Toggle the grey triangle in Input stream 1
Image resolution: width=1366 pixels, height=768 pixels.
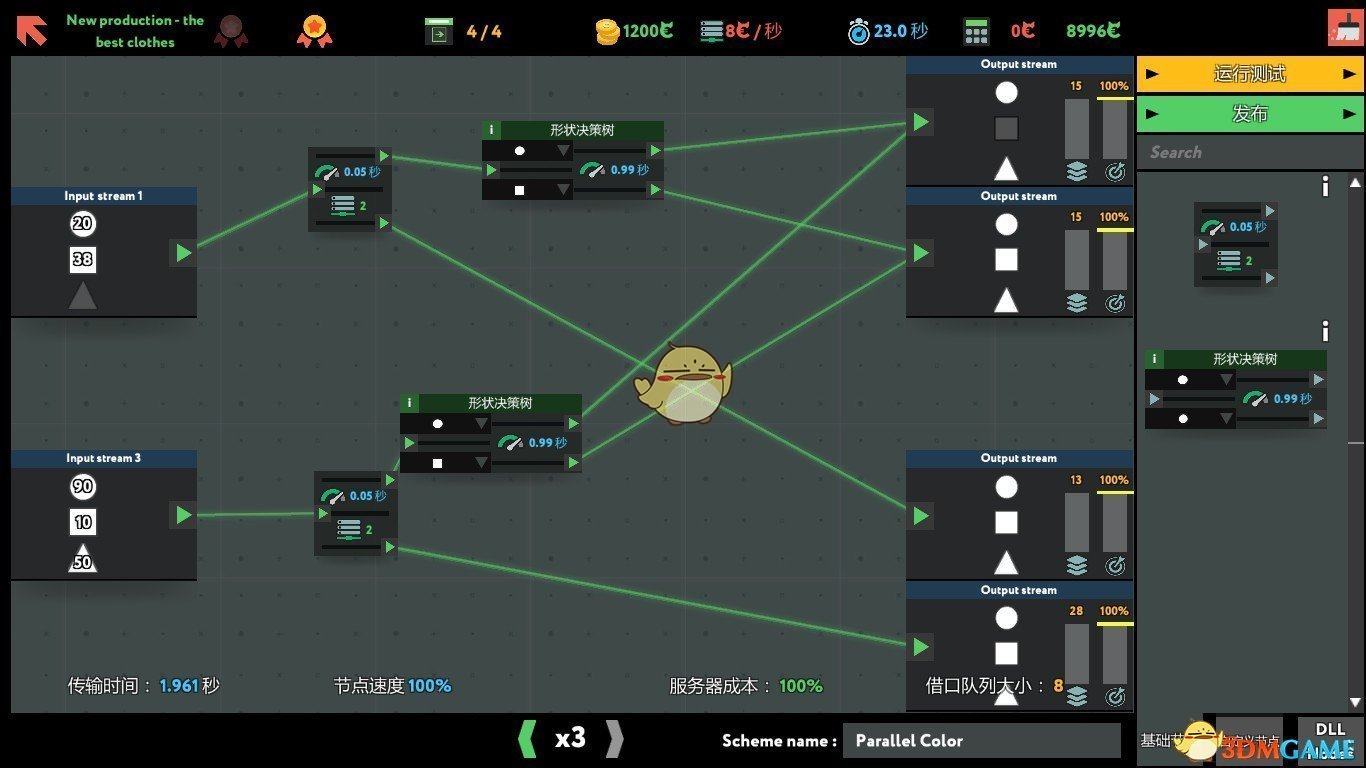tap(83, 295)
